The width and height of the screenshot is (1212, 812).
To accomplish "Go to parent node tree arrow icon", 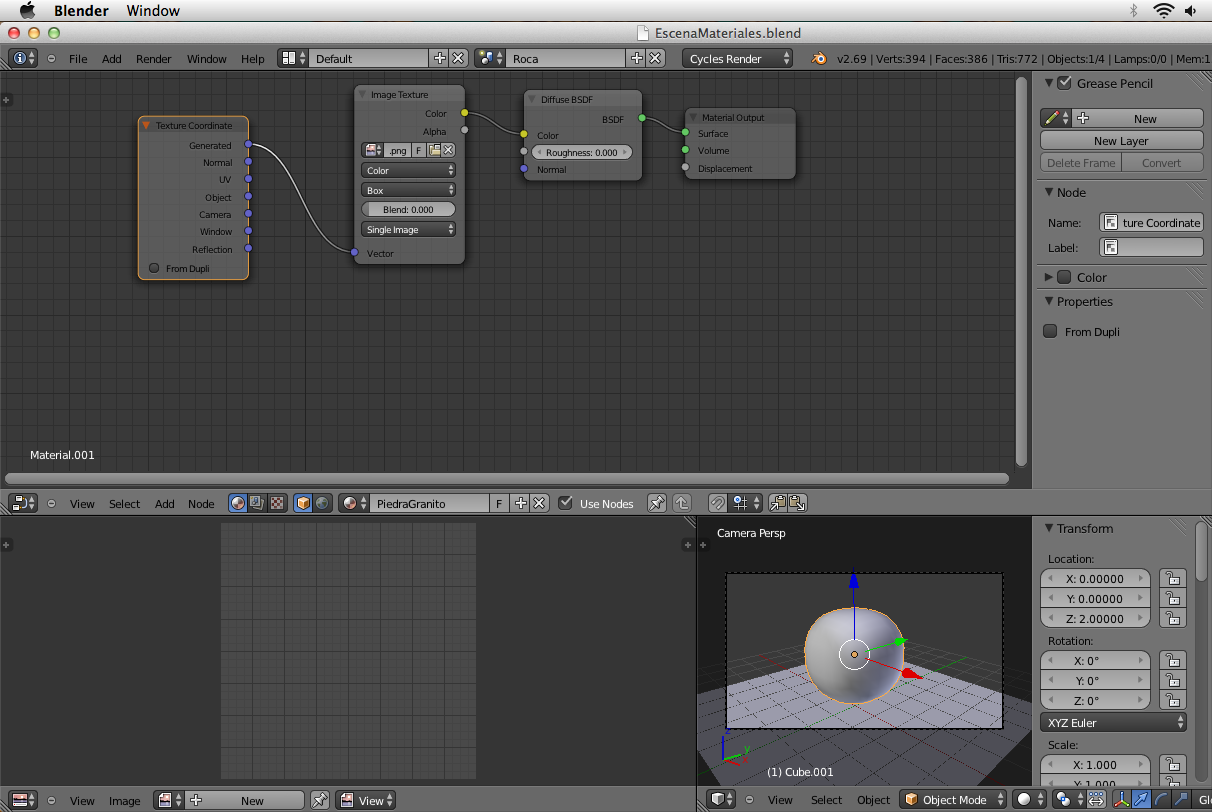I will click(x=682, y=503).
